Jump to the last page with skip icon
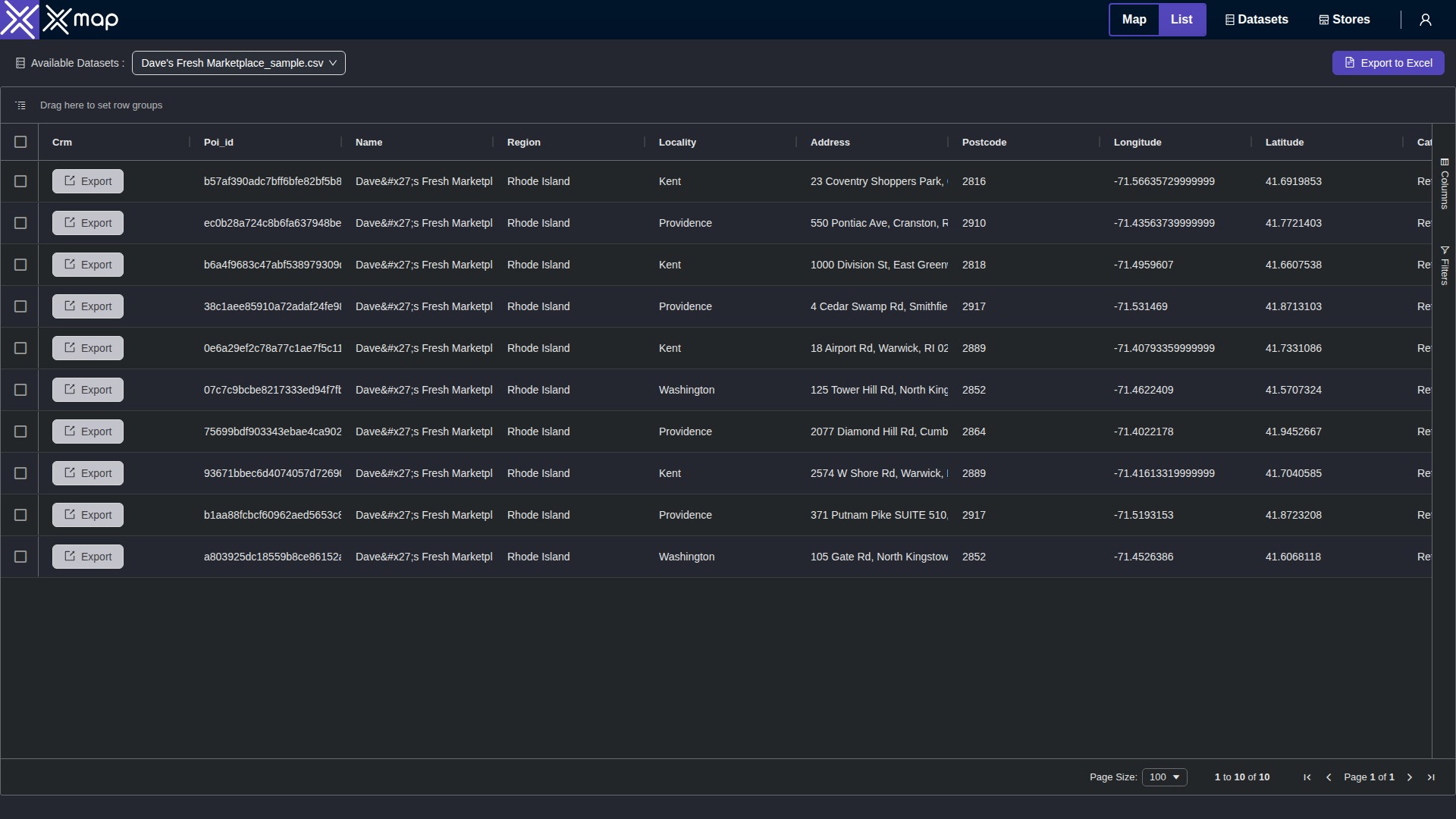1456x819 pixels. tap(1432, 777)
